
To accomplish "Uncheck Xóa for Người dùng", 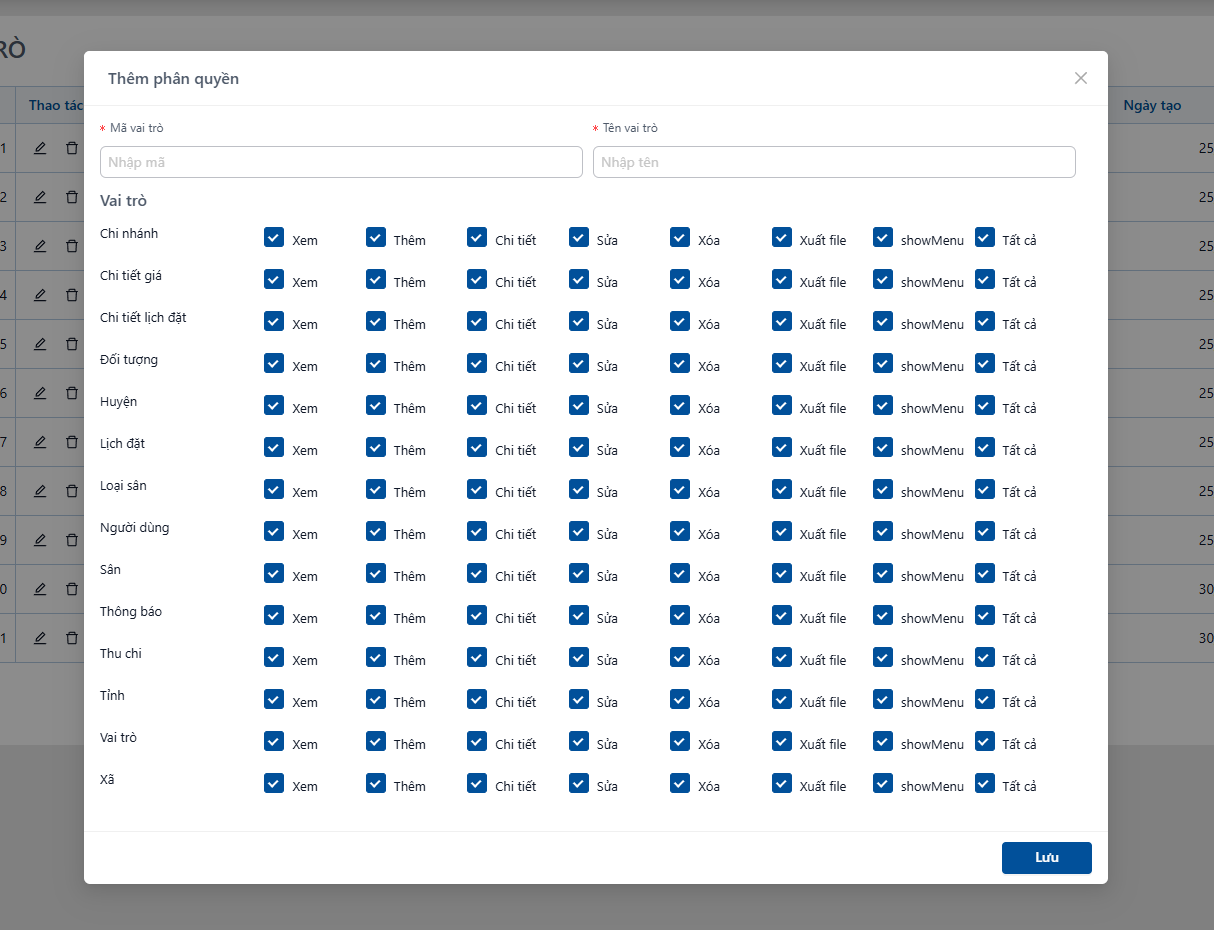I will pos(680,531).
